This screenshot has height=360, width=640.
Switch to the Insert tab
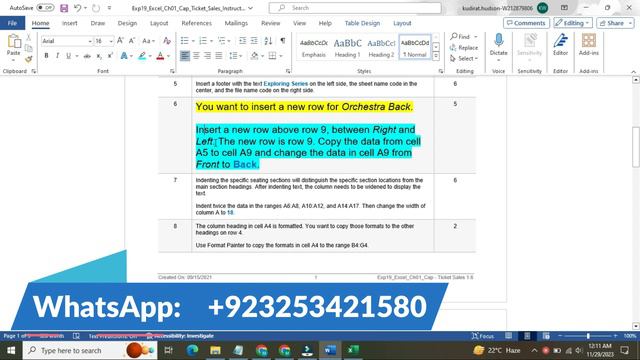[x=69, y=23]
